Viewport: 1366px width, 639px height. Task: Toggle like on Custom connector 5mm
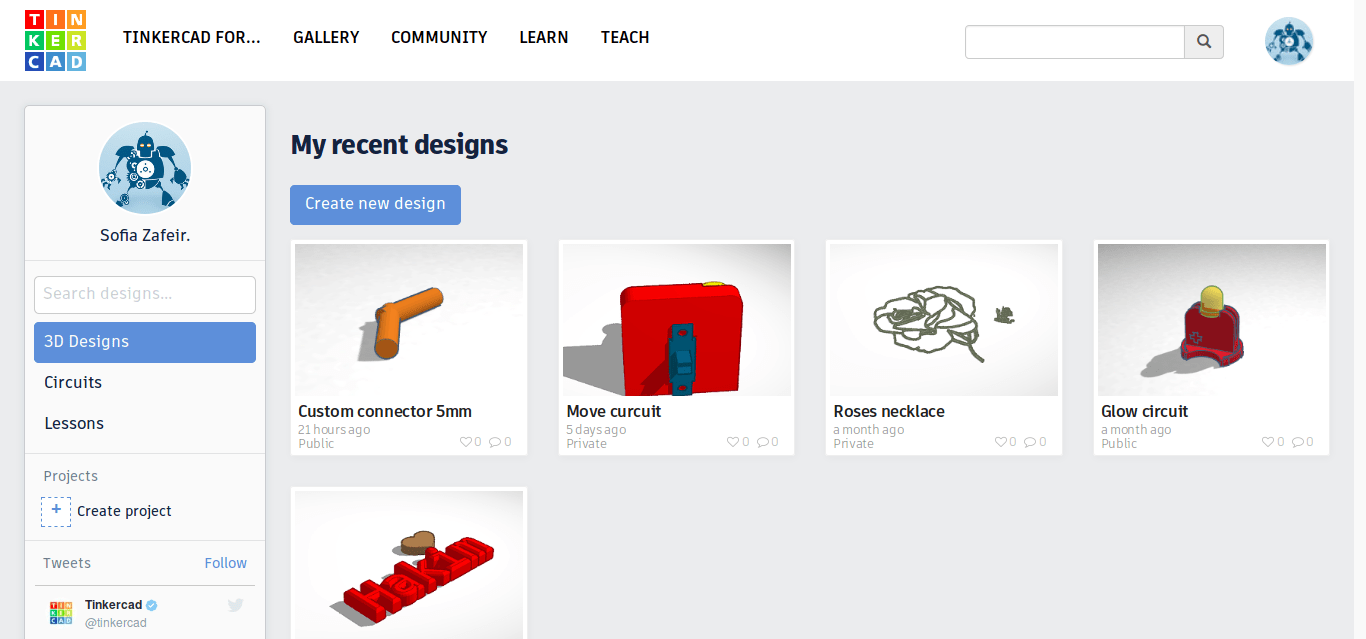pyautogui.click(x=464, y=441)
